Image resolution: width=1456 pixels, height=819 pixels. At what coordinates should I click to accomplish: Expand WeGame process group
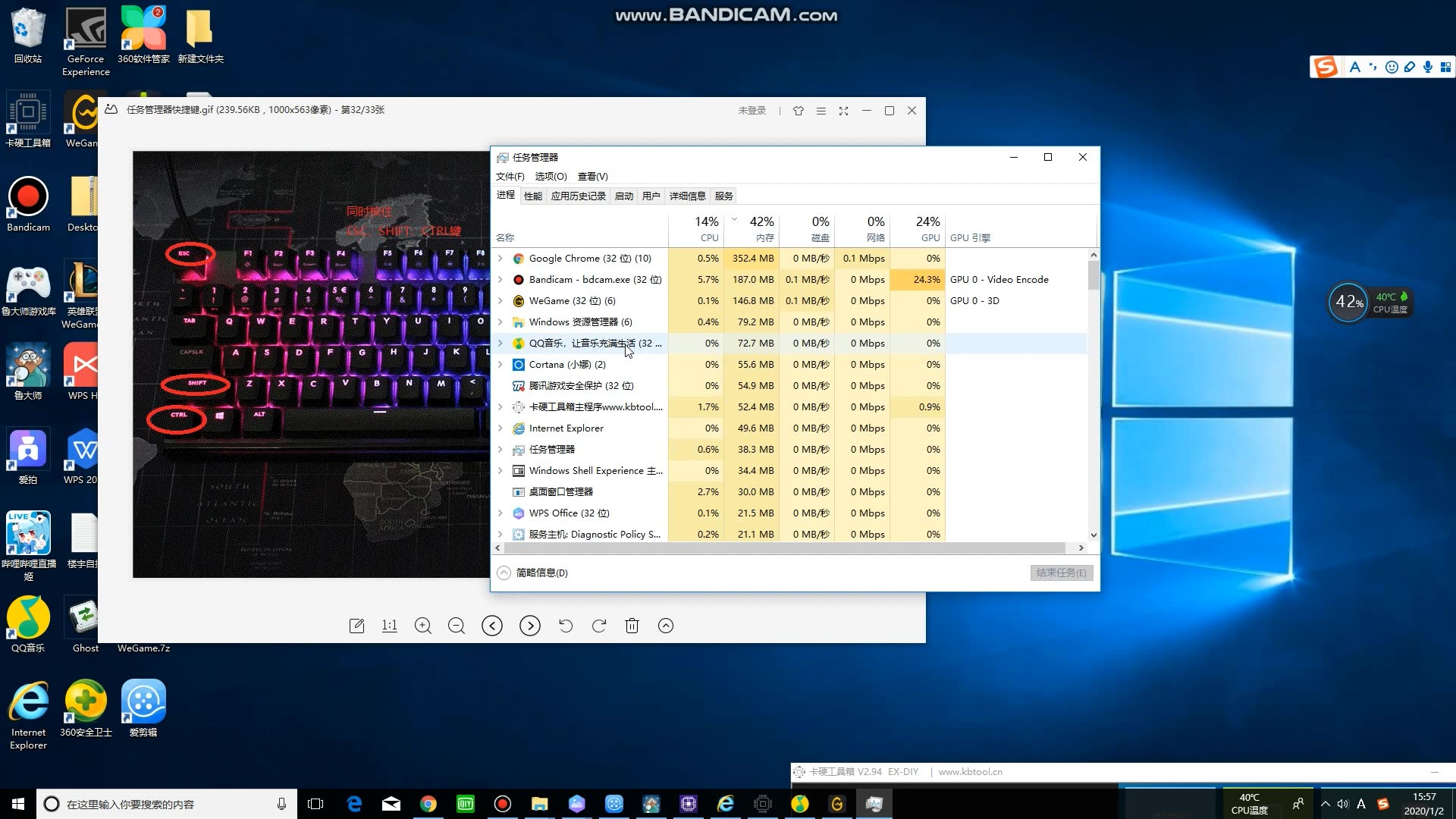(x=500, y=301)
